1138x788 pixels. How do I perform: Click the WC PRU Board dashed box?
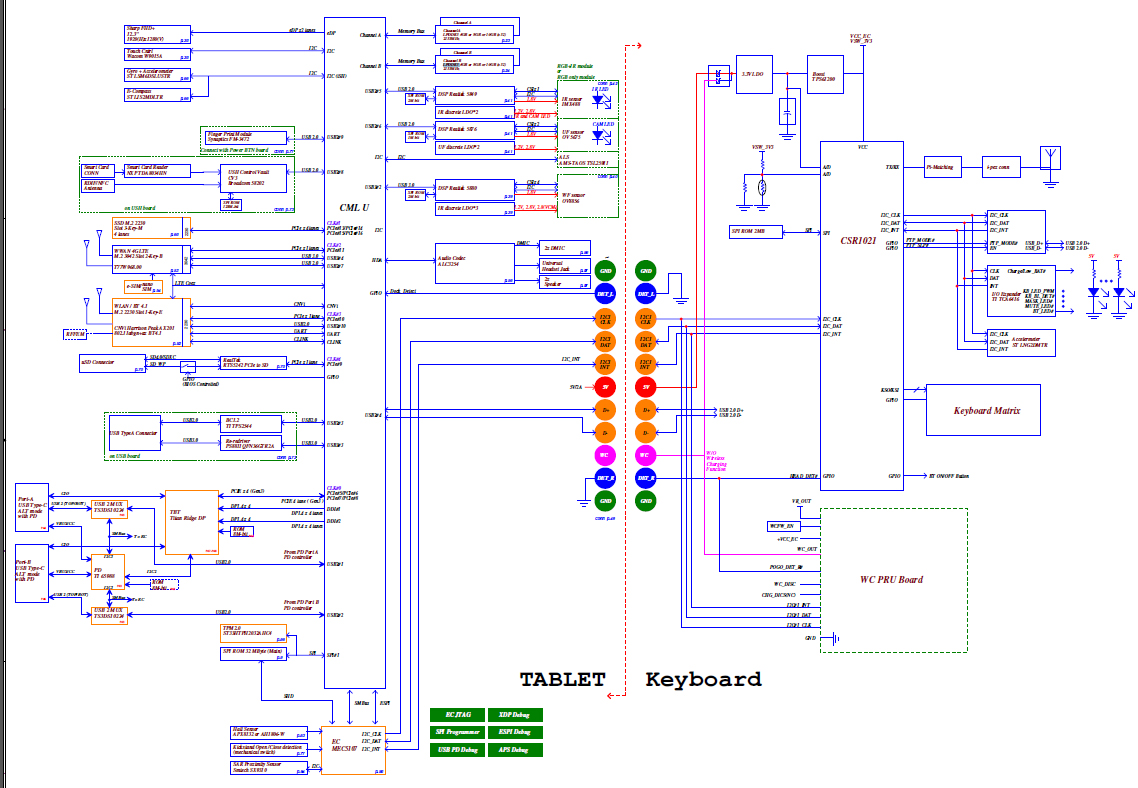coord(892,579)
